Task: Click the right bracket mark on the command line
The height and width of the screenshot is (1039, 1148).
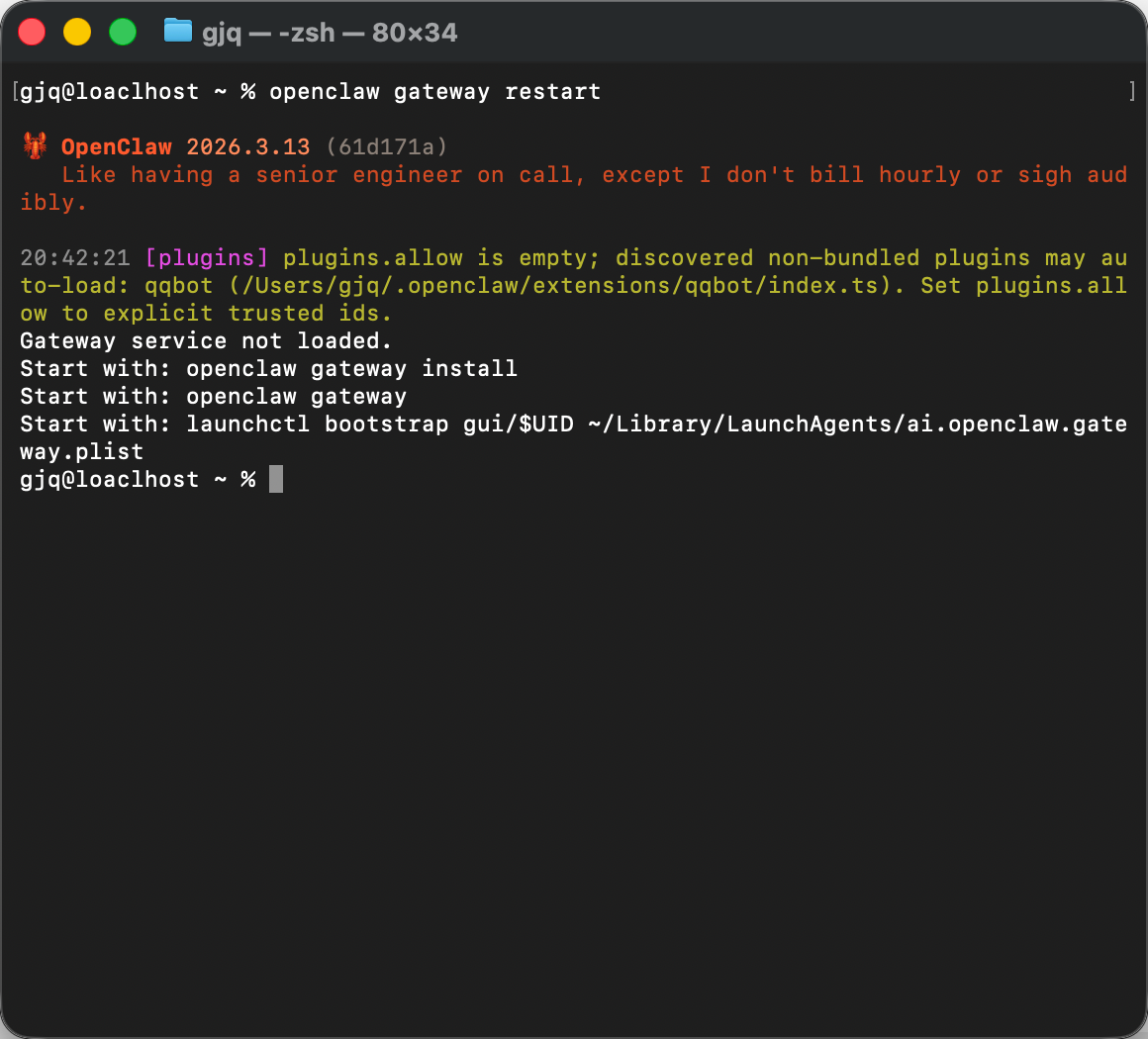Action: (x=1132, y=92)
